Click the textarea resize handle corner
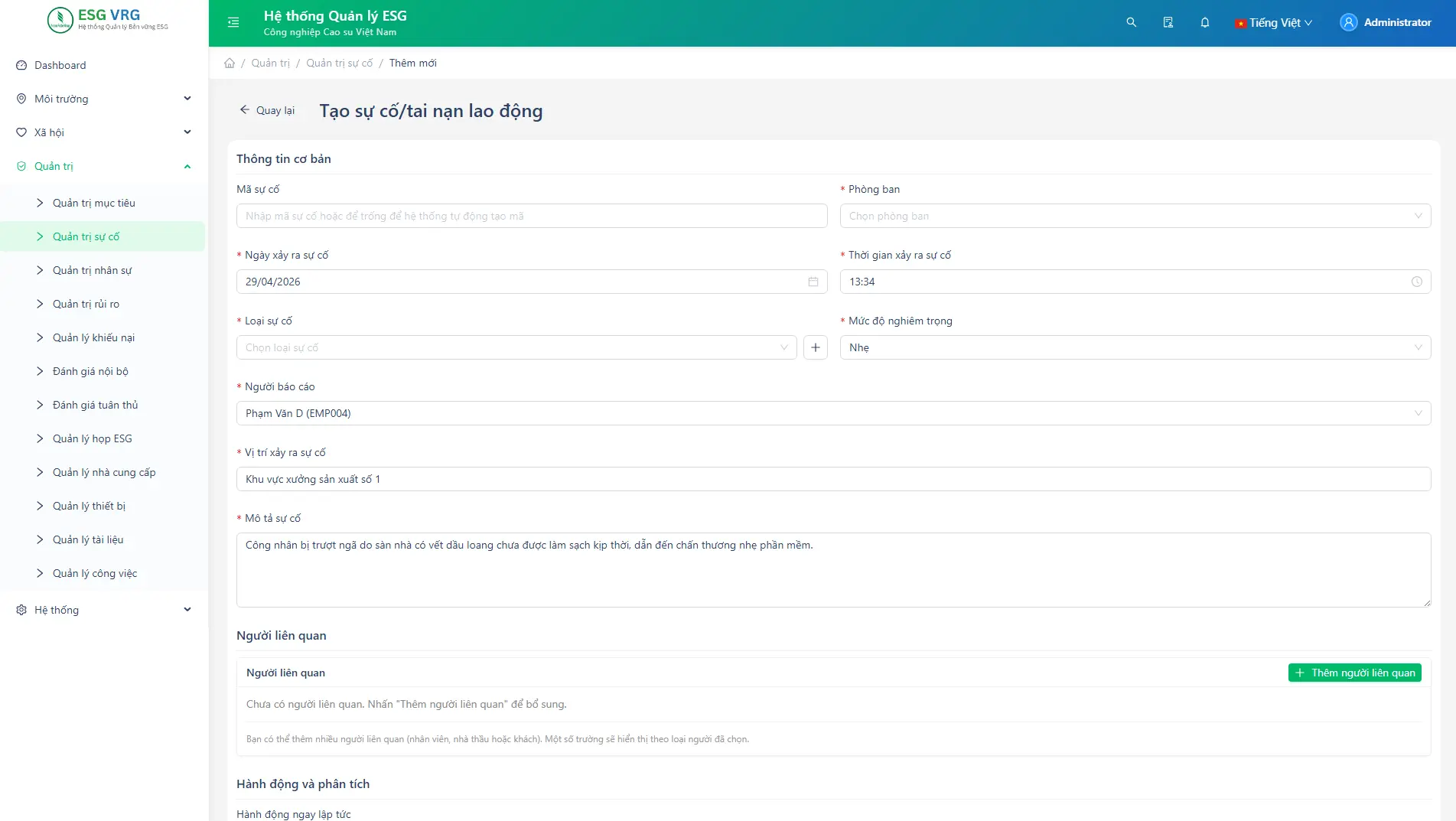The width and height of the screenshot is (1456, 821). tap(1427, 603)
